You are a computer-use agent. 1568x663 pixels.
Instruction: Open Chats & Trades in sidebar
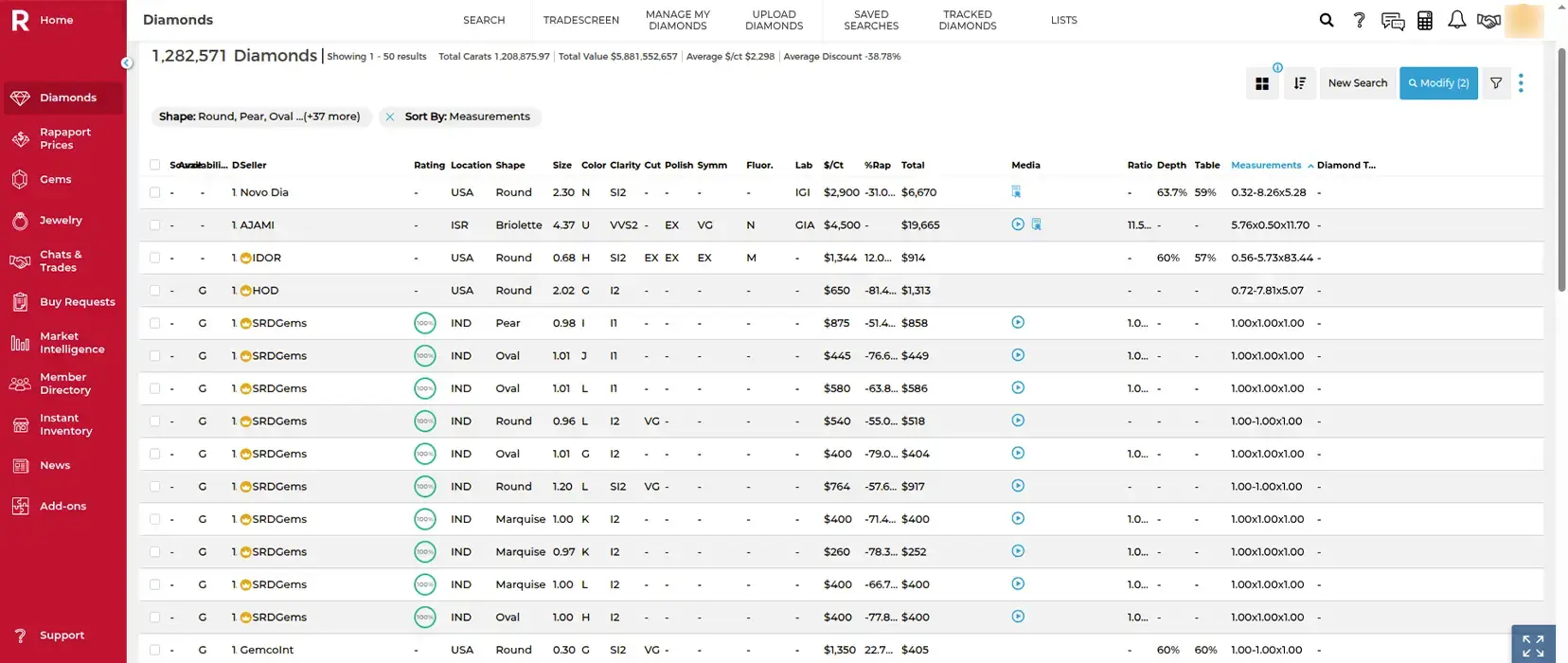click(x=63, y=260)
